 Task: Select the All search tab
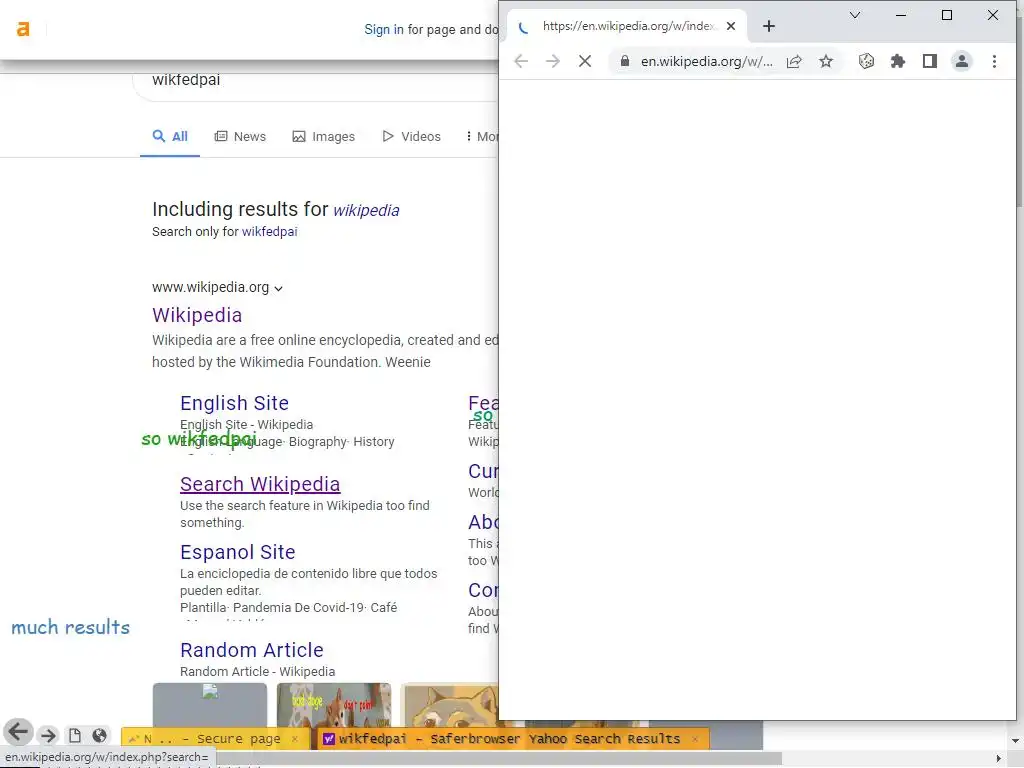pyautogui.click(x=170, y=136)
